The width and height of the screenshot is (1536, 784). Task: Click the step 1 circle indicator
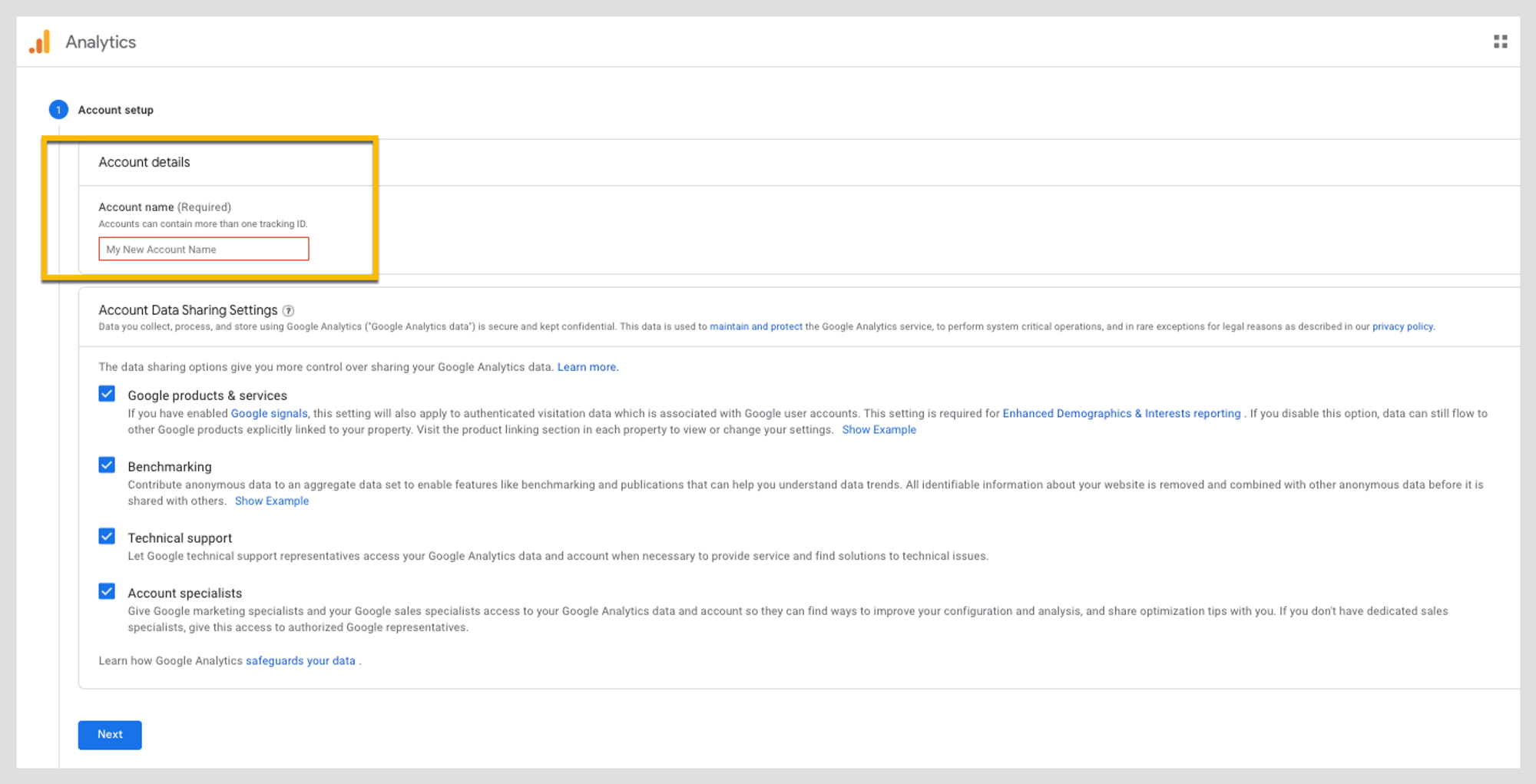click(x=58, y=110)
